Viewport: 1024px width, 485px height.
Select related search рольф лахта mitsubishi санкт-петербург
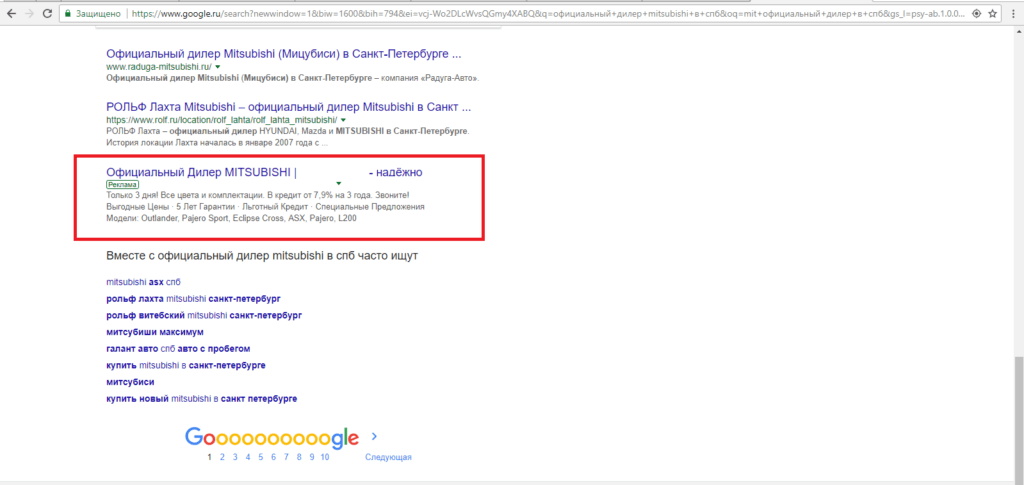tap(193, 299)
